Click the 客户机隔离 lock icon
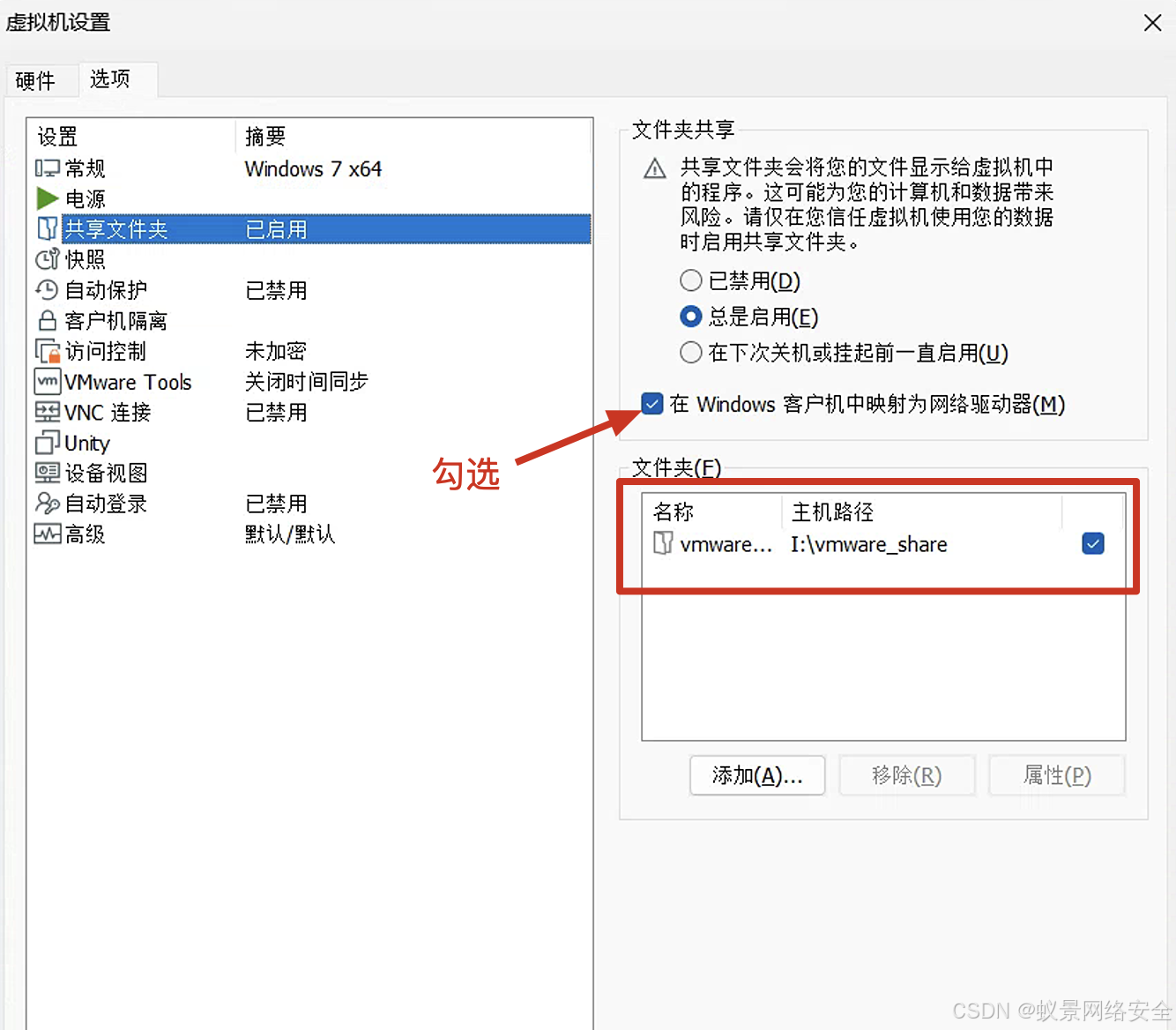This screenshot has height=1030, width=1176. click(48, 320)
